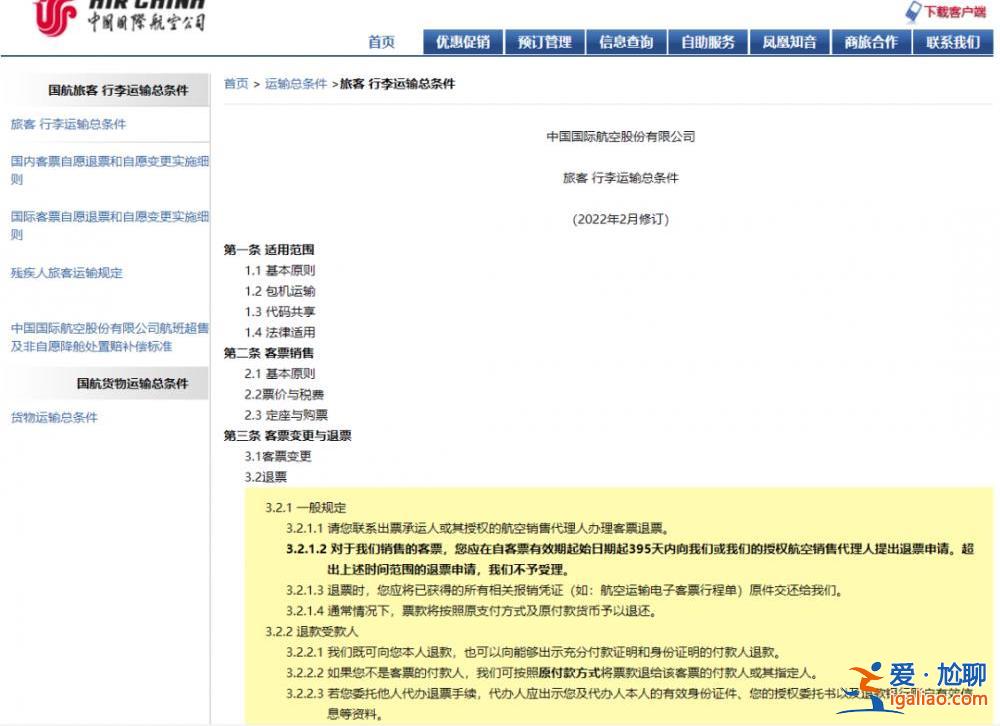
Task: Open the 商旅合作 menu
Action: pos(871,42)
